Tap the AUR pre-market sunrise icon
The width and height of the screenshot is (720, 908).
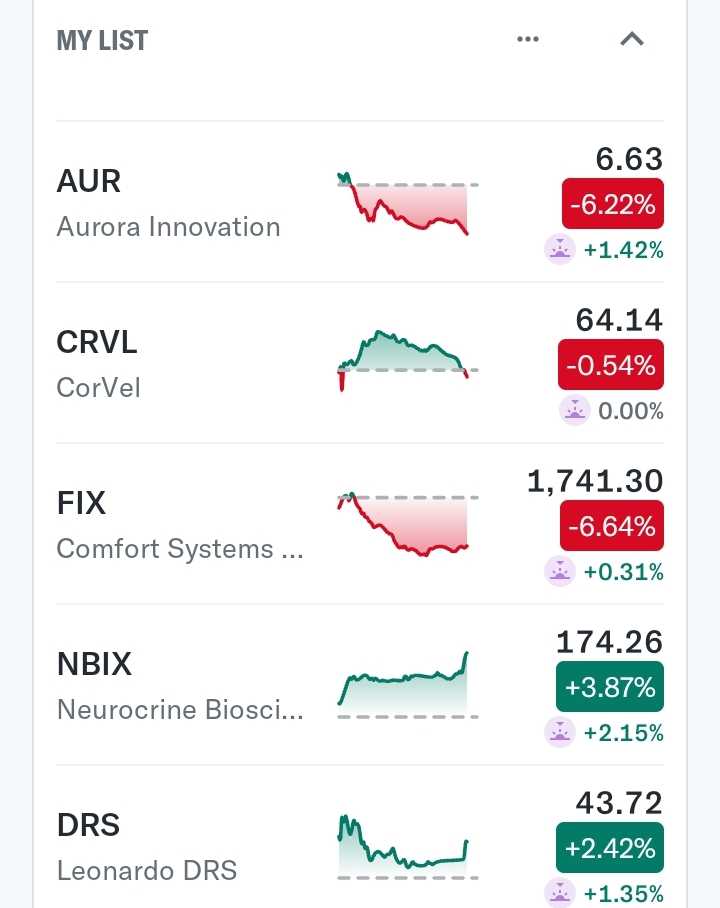coord(560,250)
